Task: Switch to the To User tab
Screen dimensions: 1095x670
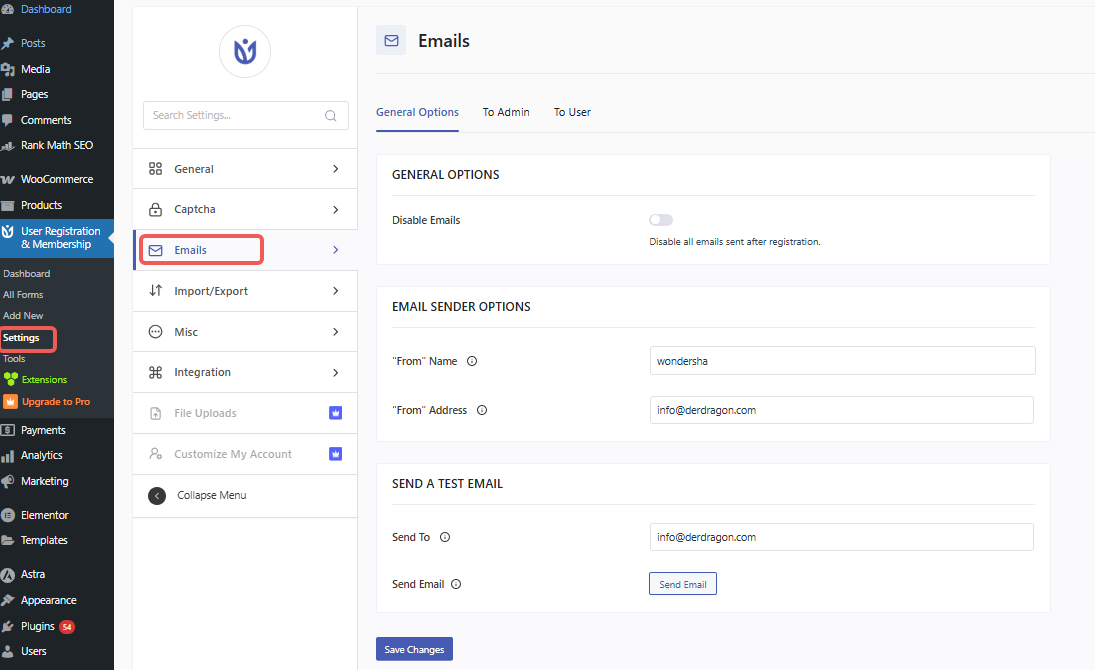Action: [572, 112]
